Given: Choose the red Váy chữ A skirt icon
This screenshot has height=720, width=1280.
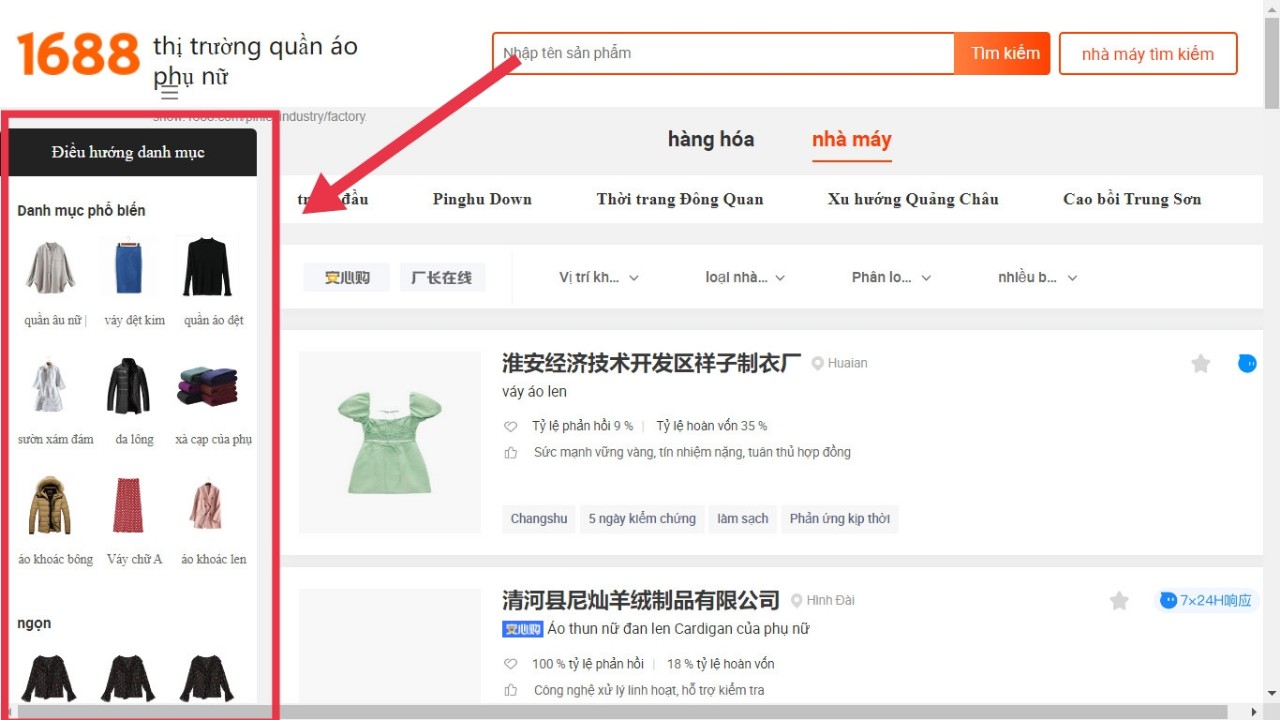Looking at the screenshot, I should [x=129, y=505].
